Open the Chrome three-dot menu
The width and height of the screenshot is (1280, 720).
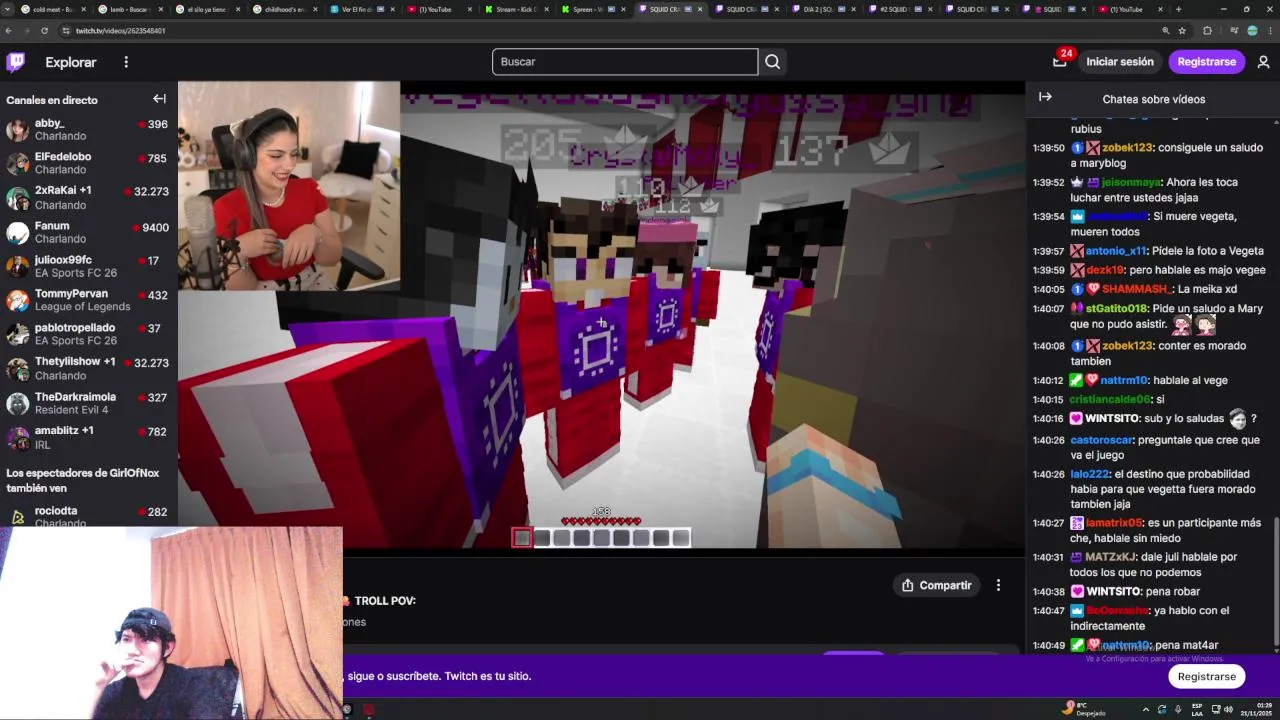[1269, 31]
